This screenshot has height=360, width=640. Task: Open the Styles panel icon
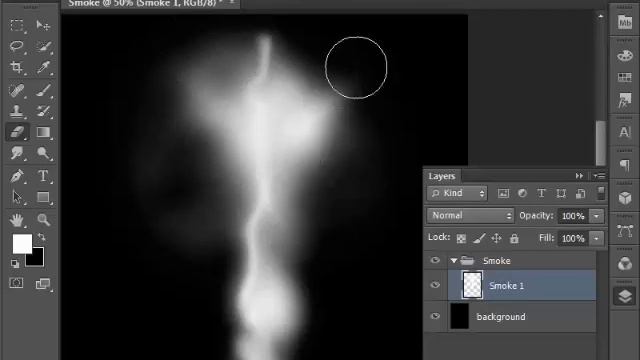click(x=624, y=100)
